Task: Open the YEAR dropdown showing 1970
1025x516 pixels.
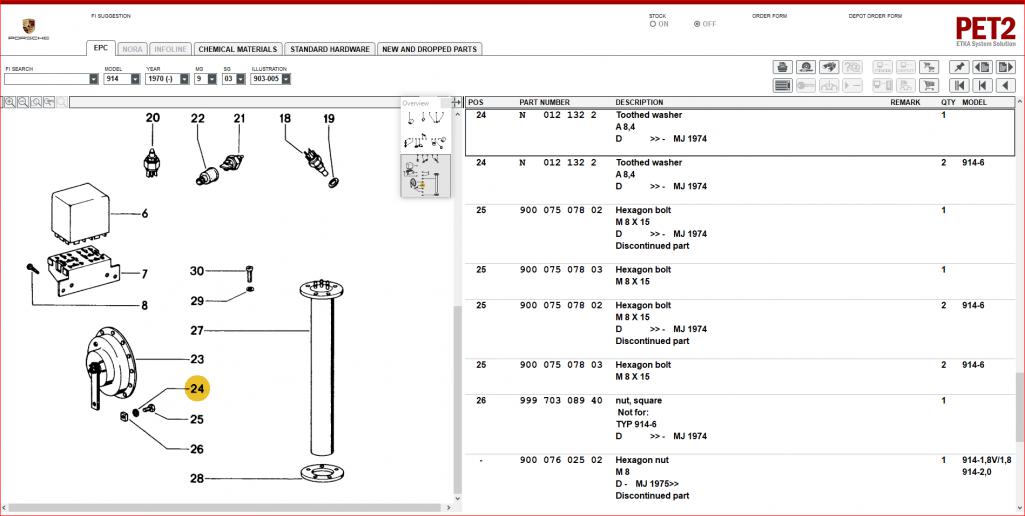Action: click(x=184, y=79)
